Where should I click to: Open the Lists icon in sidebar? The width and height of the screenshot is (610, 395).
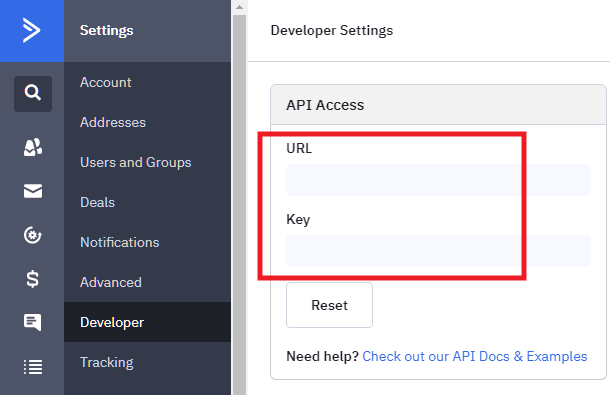(33, 367)
